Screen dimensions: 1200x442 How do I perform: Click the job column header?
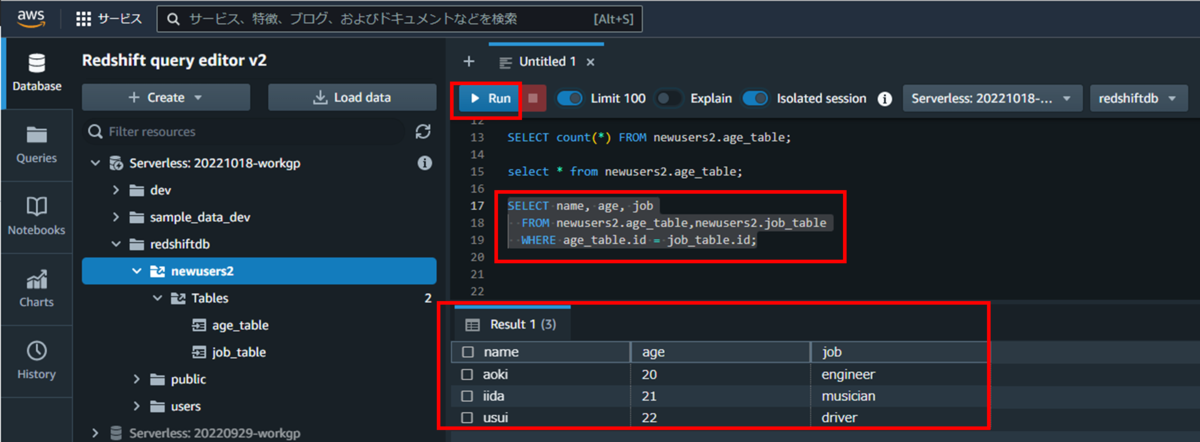[x=899, y=352]
